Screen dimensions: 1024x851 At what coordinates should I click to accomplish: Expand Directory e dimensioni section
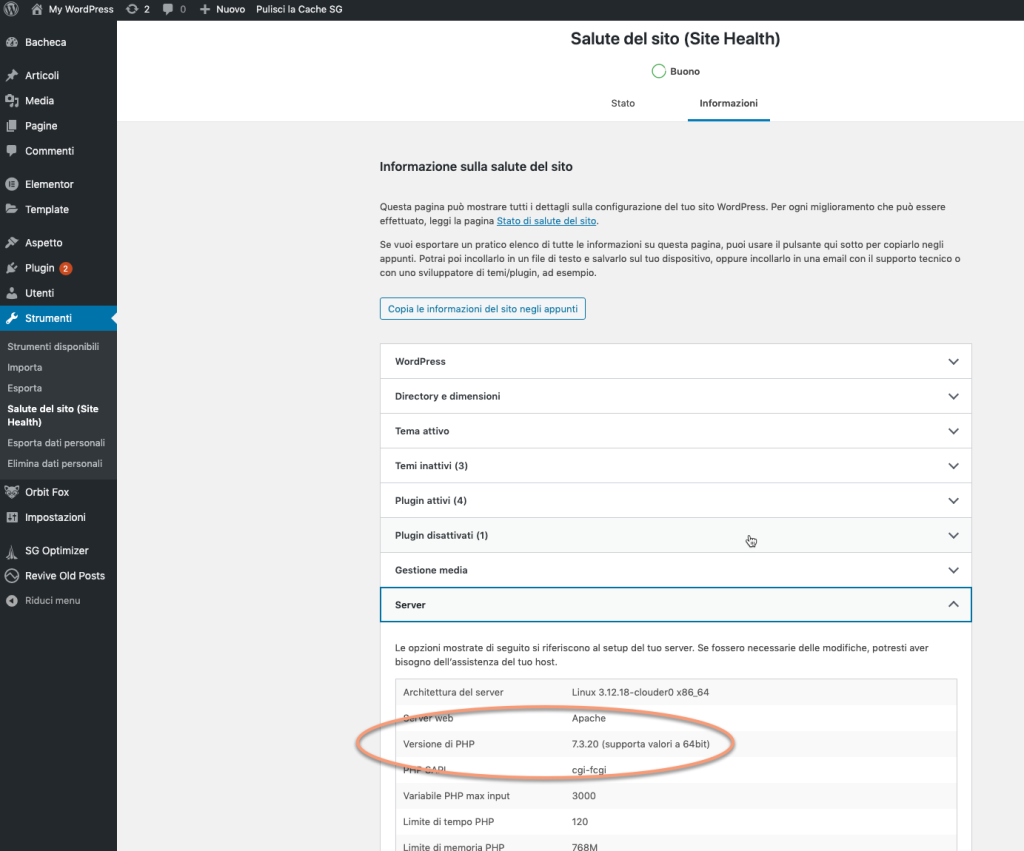(x=675, y=396)
